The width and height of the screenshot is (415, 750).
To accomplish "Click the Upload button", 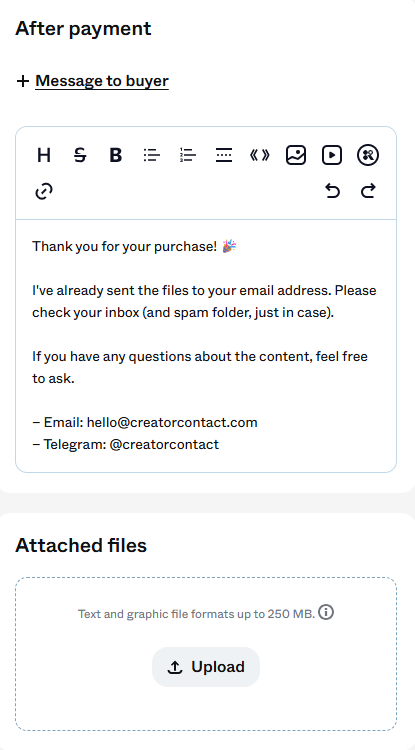I will click(x=206, y=667).
